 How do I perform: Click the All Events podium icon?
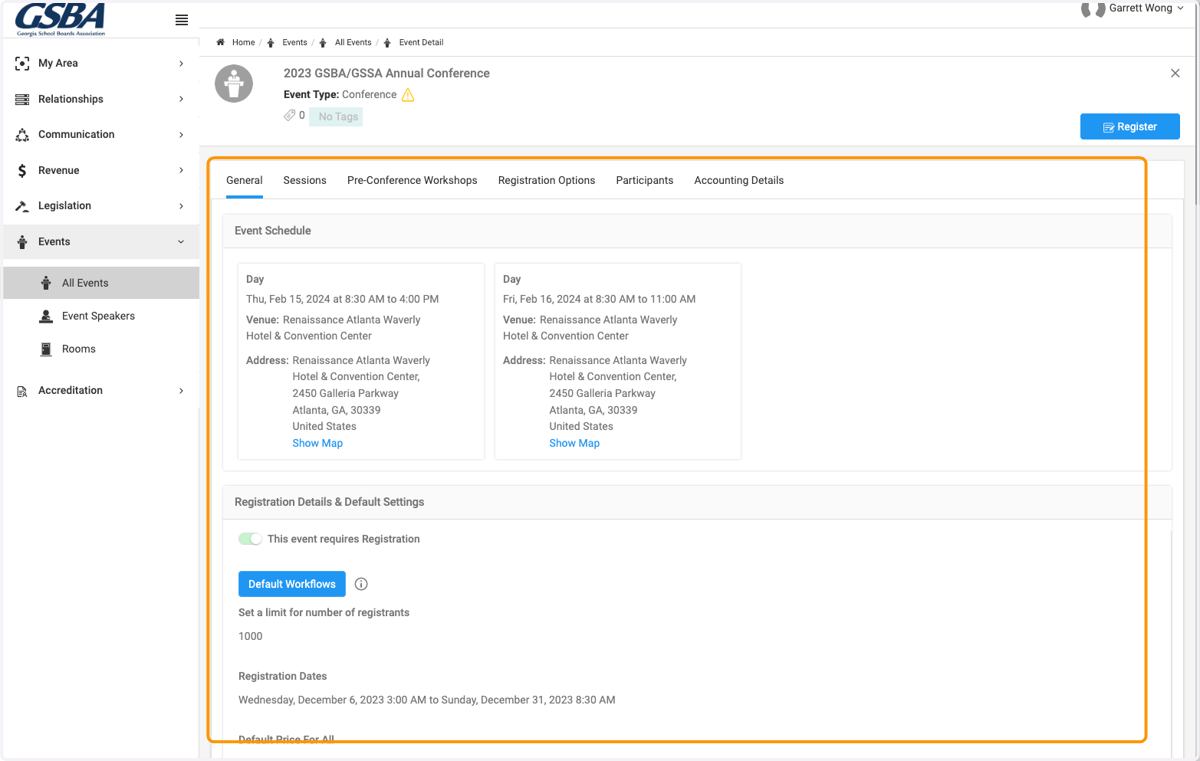pyautogui.click(x=46, y=283)
